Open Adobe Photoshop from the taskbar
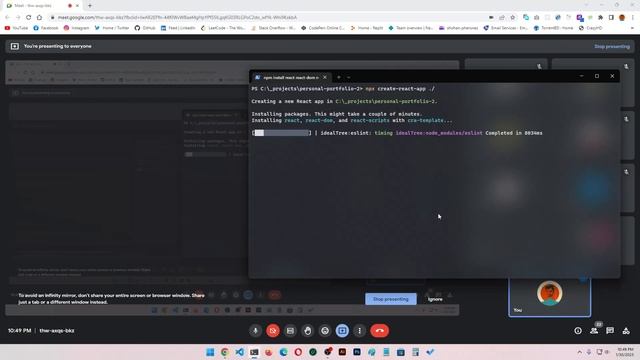 pos(357,352)
